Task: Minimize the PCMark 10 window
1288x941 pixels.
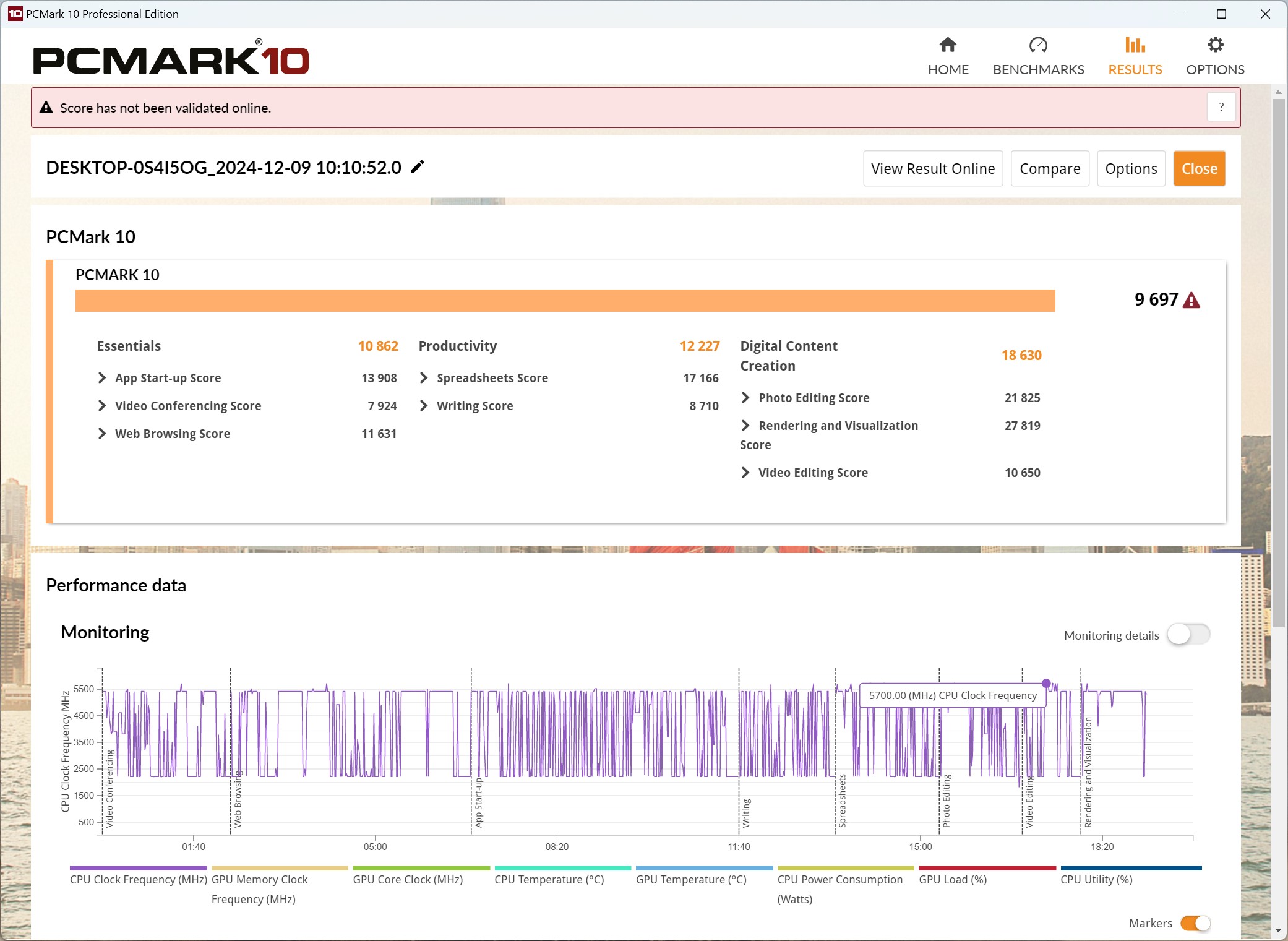Action: pos(1179,14)
